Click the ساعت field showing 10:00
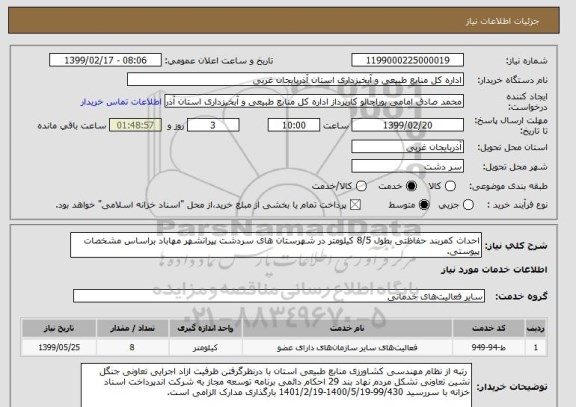576x407 pixels. click(294, 125)
